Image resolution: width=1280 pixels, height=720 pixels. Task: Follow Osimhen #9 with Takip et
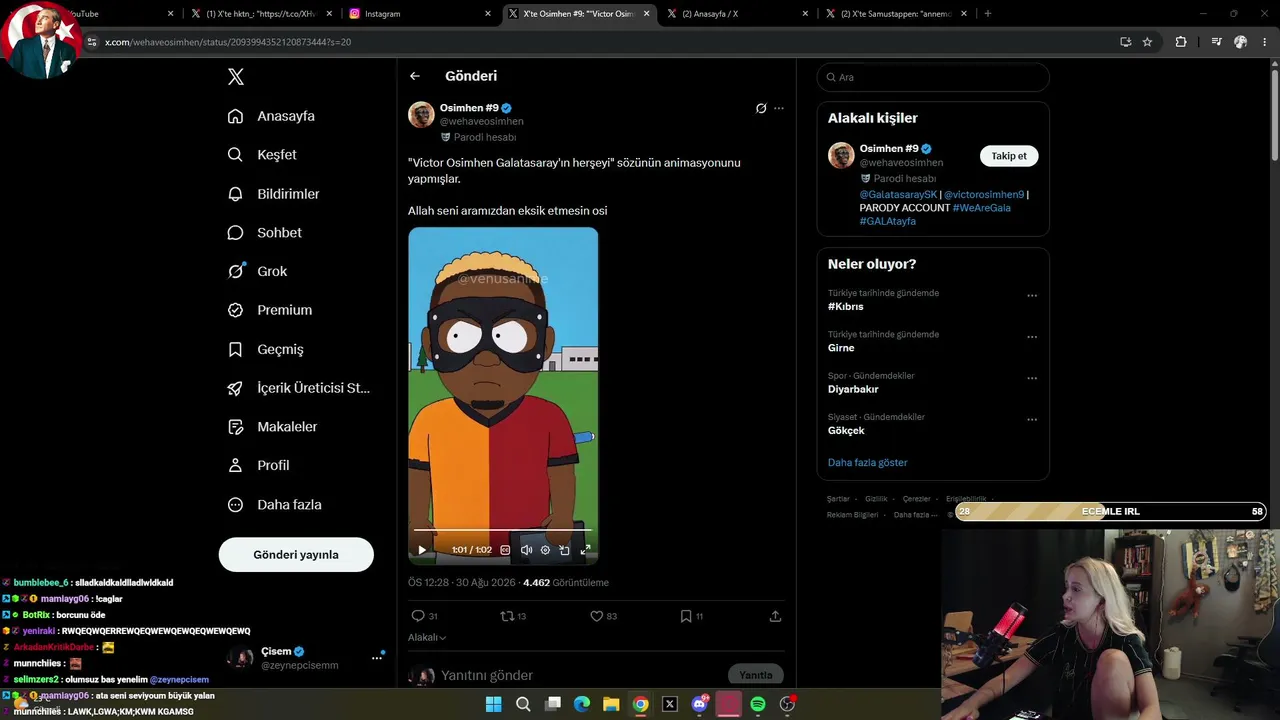click(1009, 156)
